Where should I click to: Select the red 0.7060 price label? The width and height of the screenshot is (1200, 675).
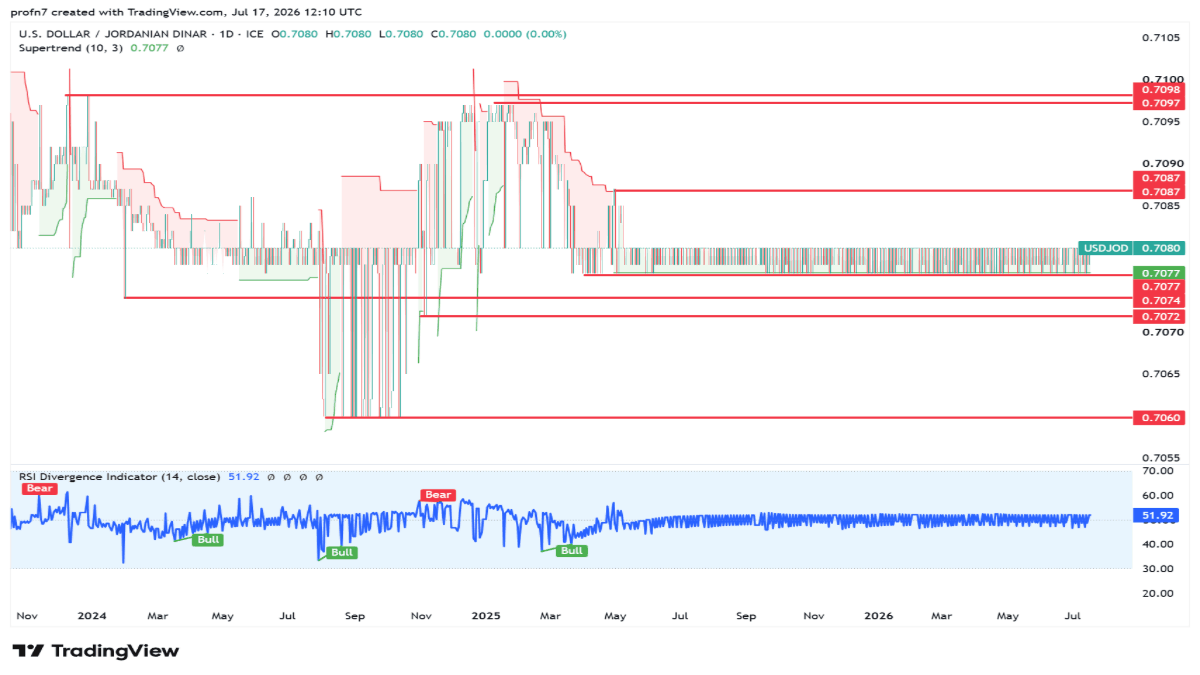pos(1160,417)
